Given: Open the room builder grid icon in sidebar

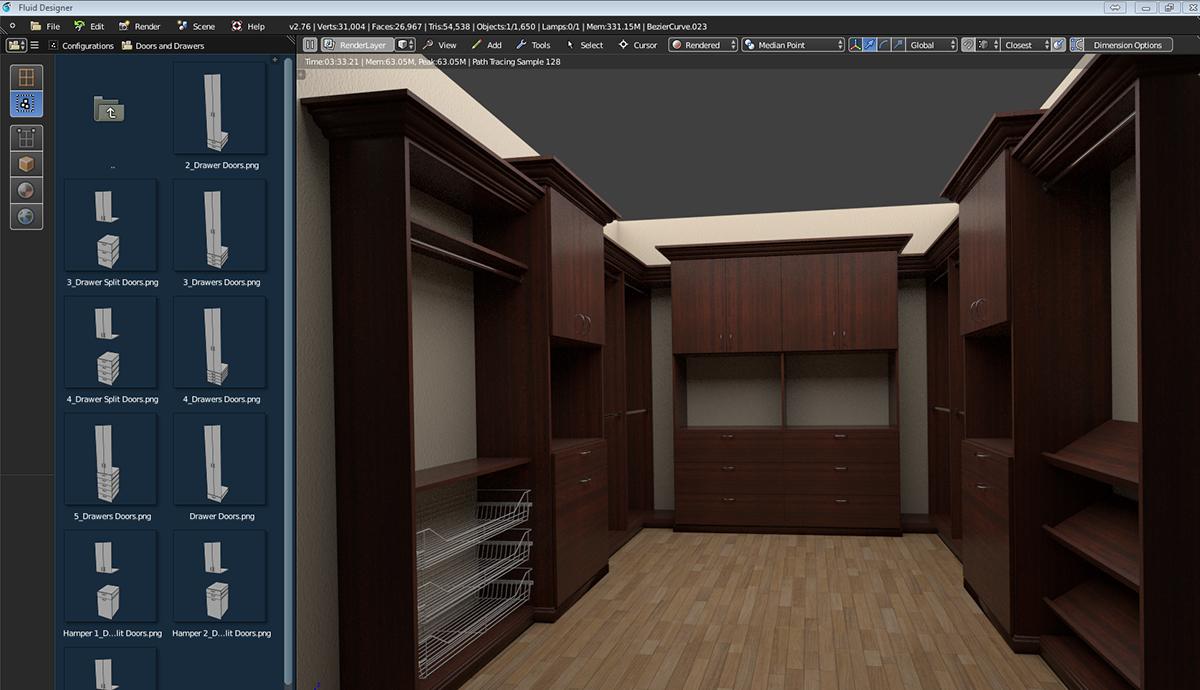Looking at the screenshot, I should [26, 78].
